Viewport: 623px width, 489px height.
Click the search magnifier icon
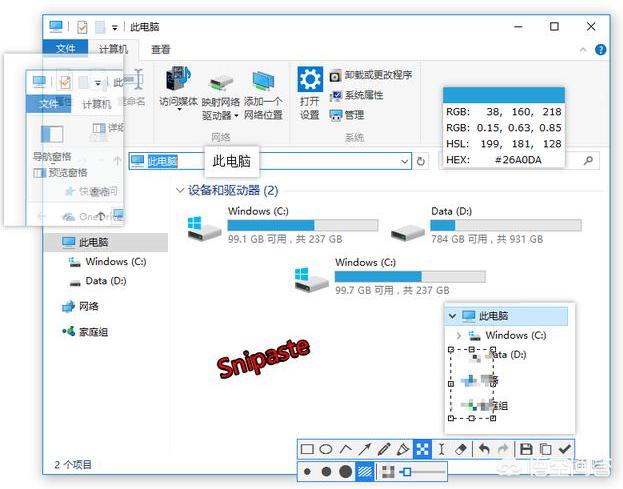point(588,160)
